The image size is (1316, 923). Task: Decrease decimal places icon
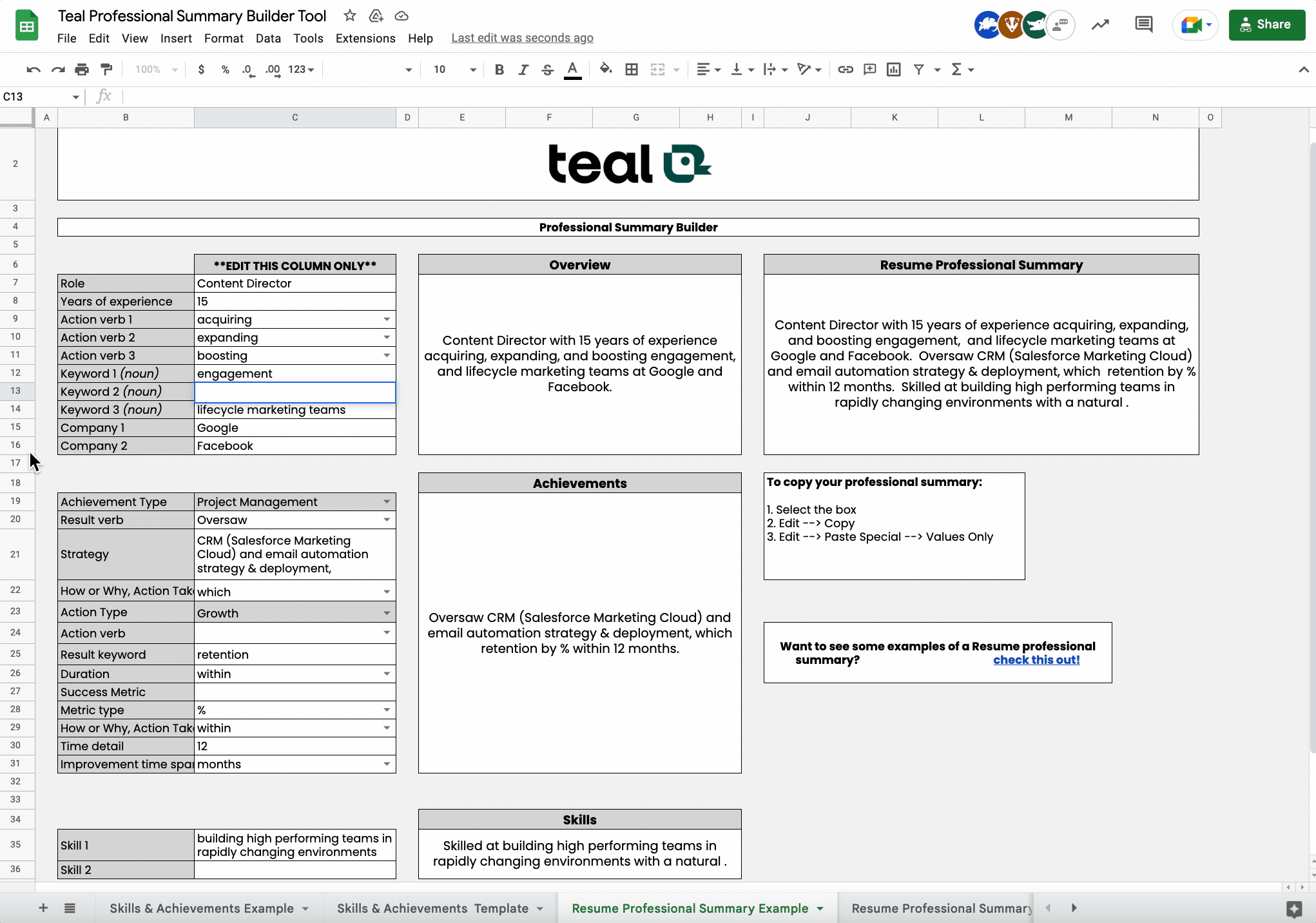tap(248, 70)
